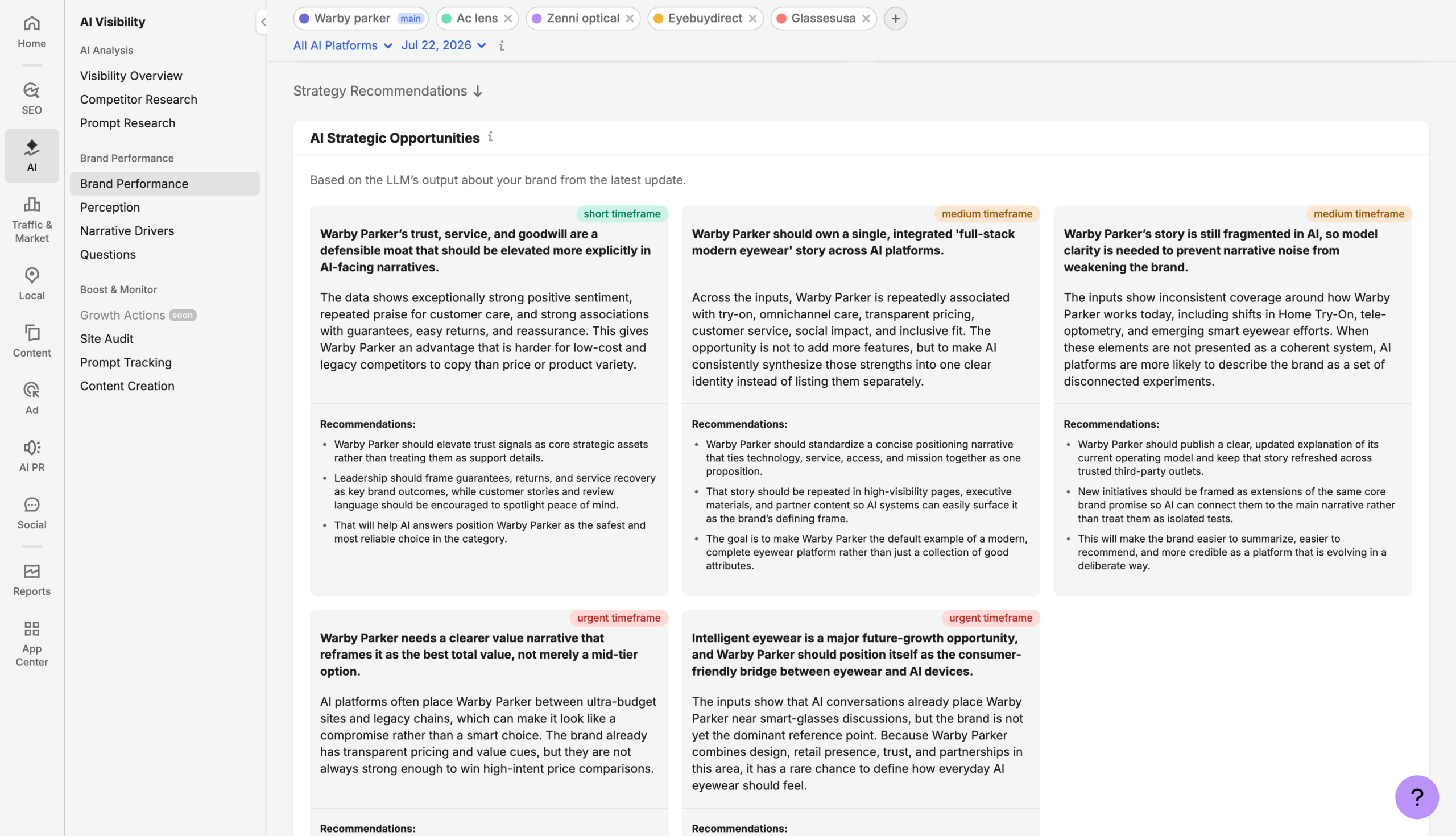Open the Local toolkit icon
Image resolution: width=1456 pixels, height=836 pixels.
click(x=32, y=276)
